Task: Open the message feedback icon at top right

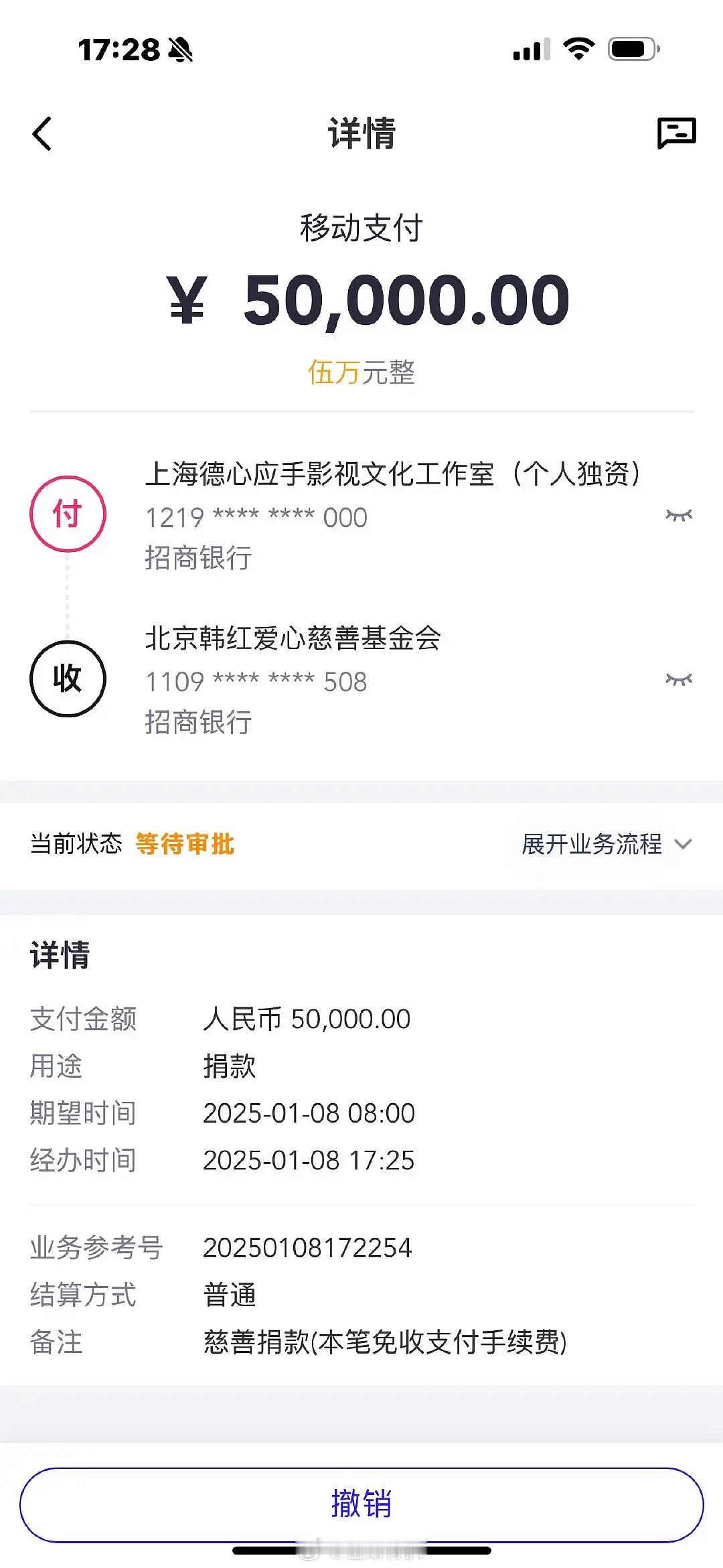Action: (676, 133)
